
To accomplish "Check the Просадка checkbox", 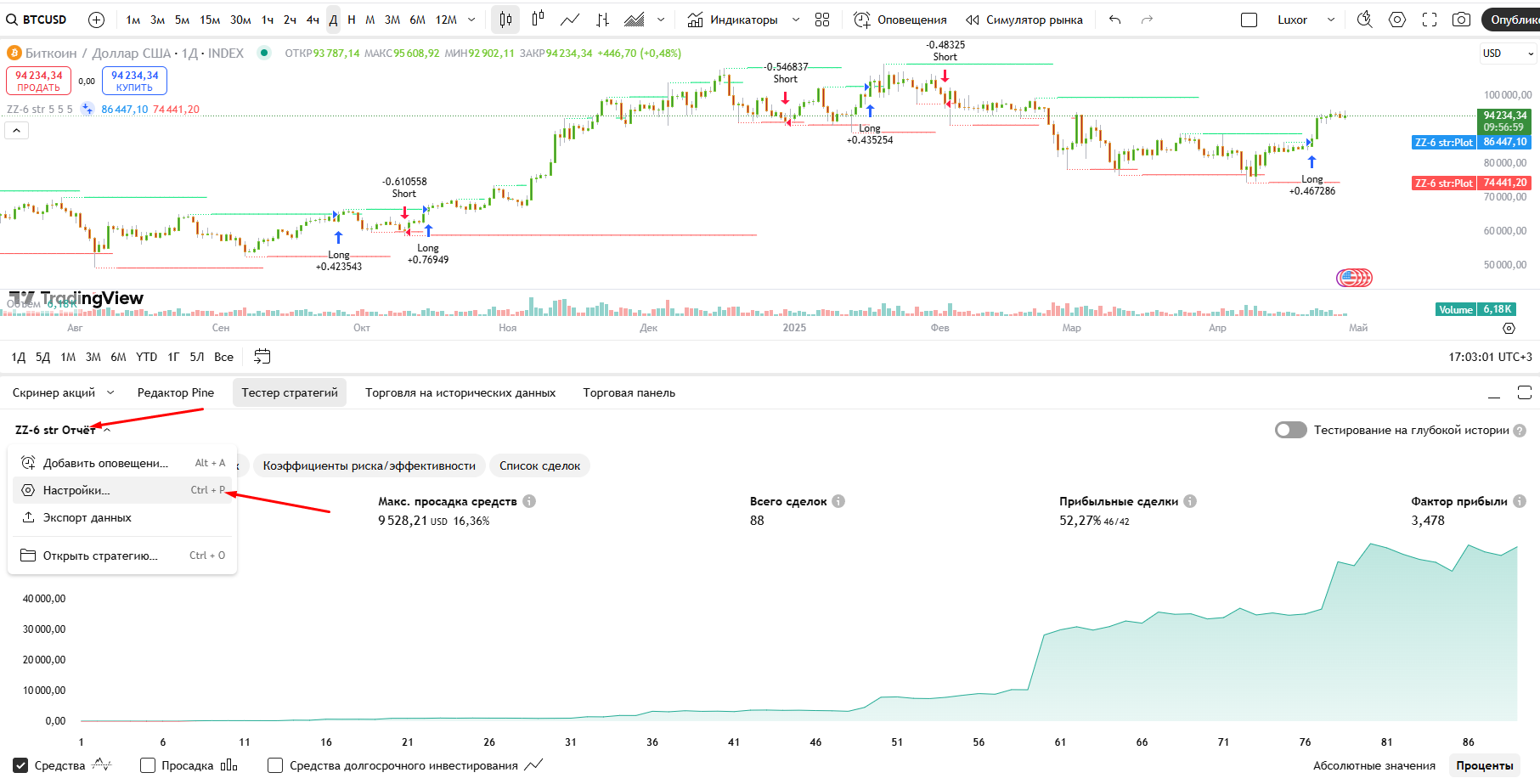I will pos(148,765).
